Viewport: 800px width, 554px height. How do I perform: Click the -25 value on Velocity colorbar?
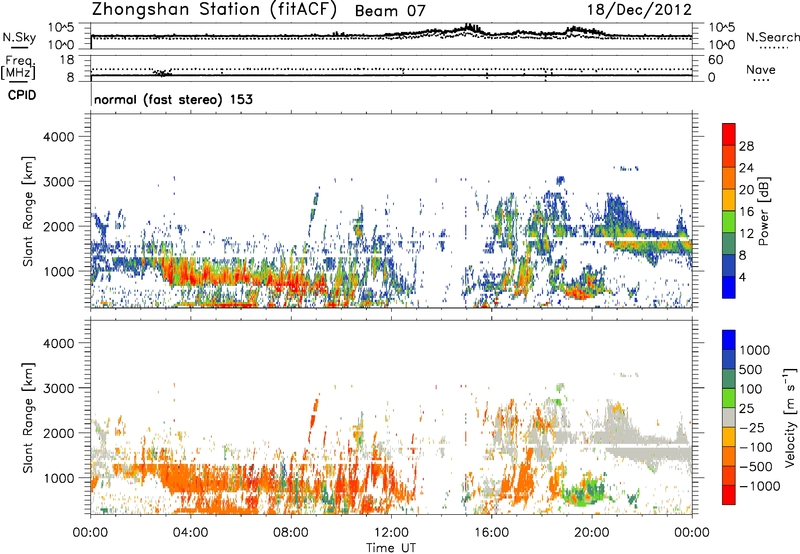click(751, 427)
